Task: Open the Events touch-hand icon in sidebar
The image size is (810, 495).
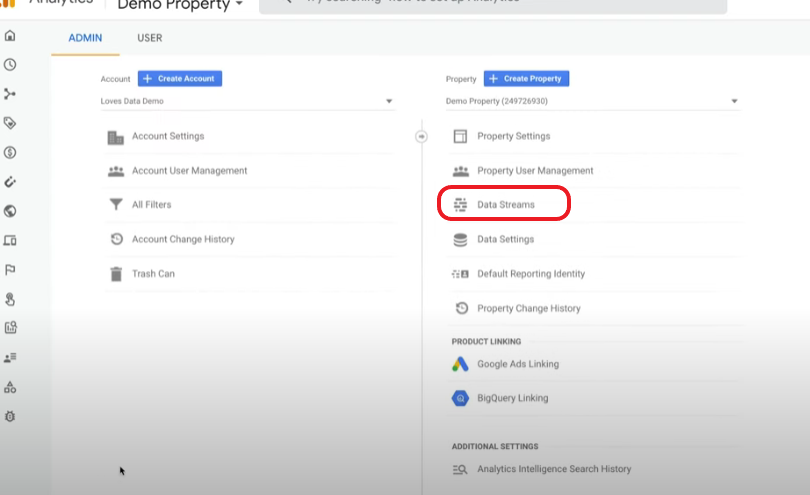Action: tap(10, 299)
